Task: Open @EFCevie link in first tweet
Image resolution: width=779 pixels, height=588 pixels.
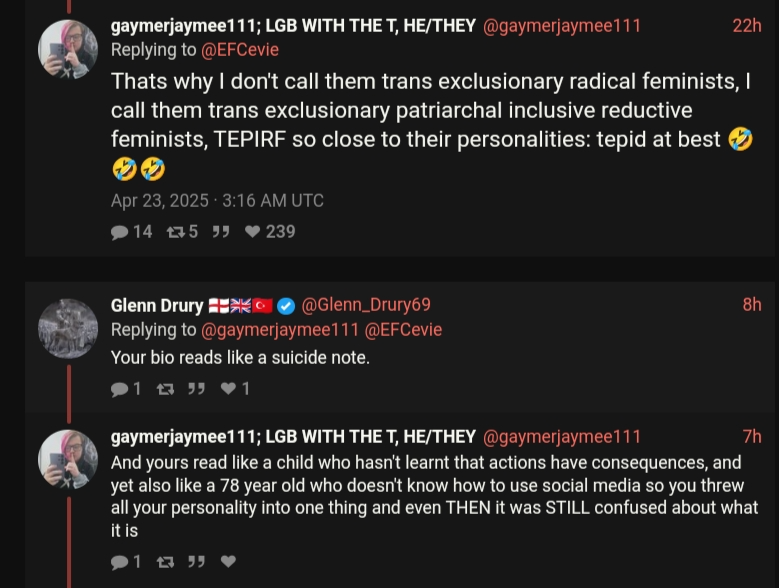Action: click(240, 50)
